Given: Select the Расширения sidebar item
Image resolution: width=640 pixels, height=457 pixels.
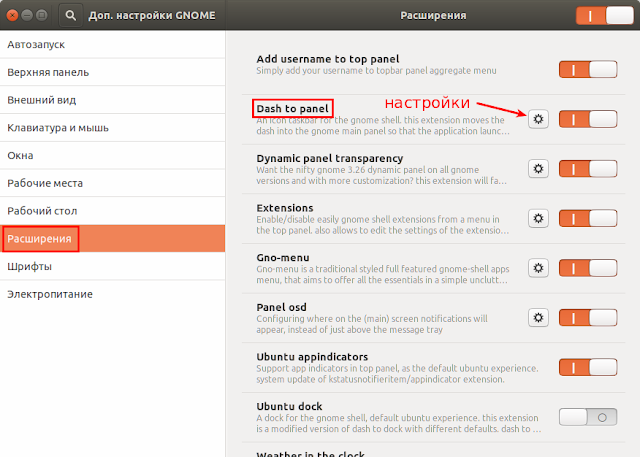Looking at the screenshot, I should [x=112, y=238].
